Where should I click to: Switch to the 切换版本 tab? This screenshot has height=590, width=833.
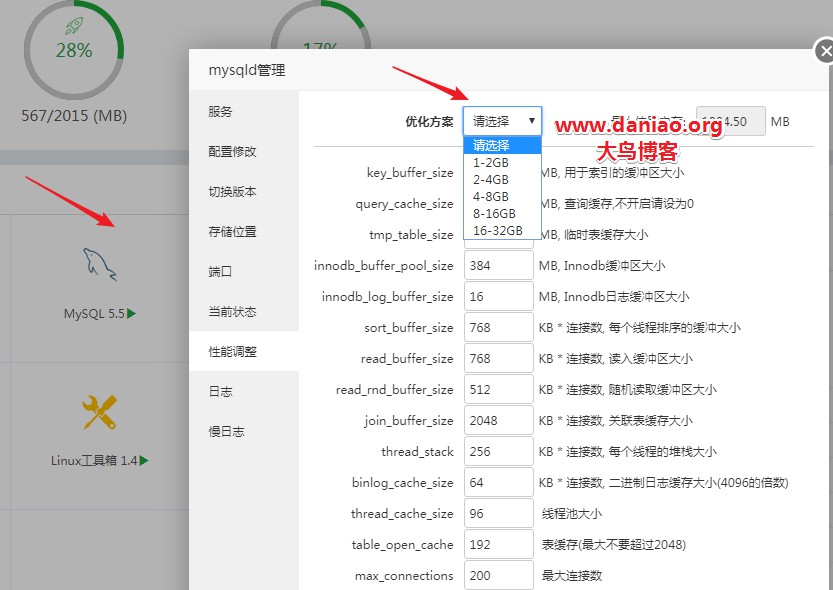[244, 191]
